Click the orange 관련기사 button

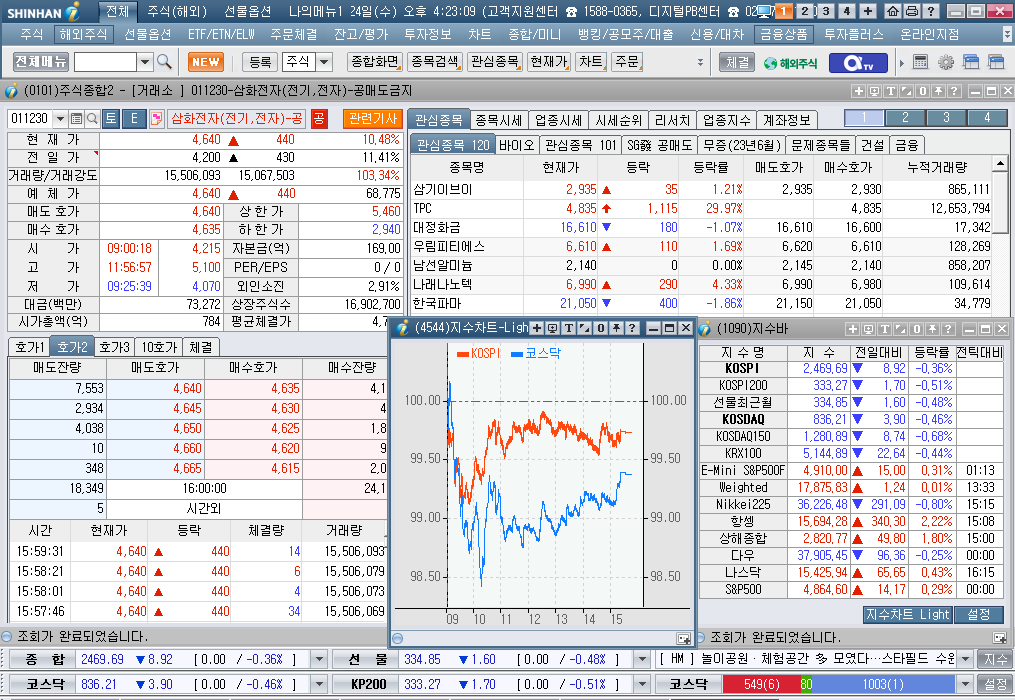click(x=372, y=119)
